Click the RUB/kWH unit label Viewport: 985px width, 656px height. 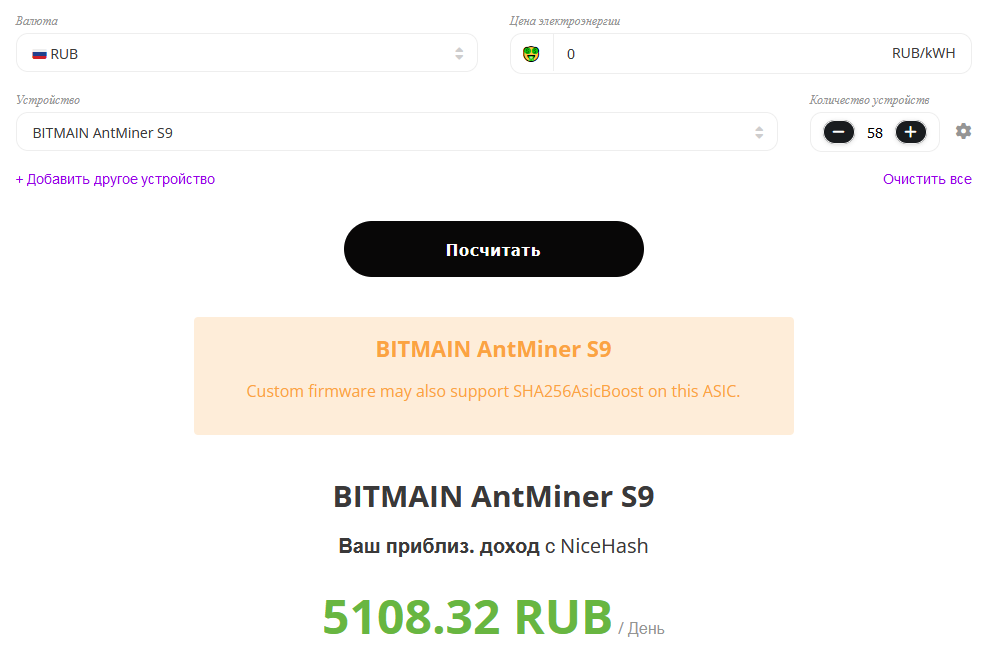pos(923,54)
